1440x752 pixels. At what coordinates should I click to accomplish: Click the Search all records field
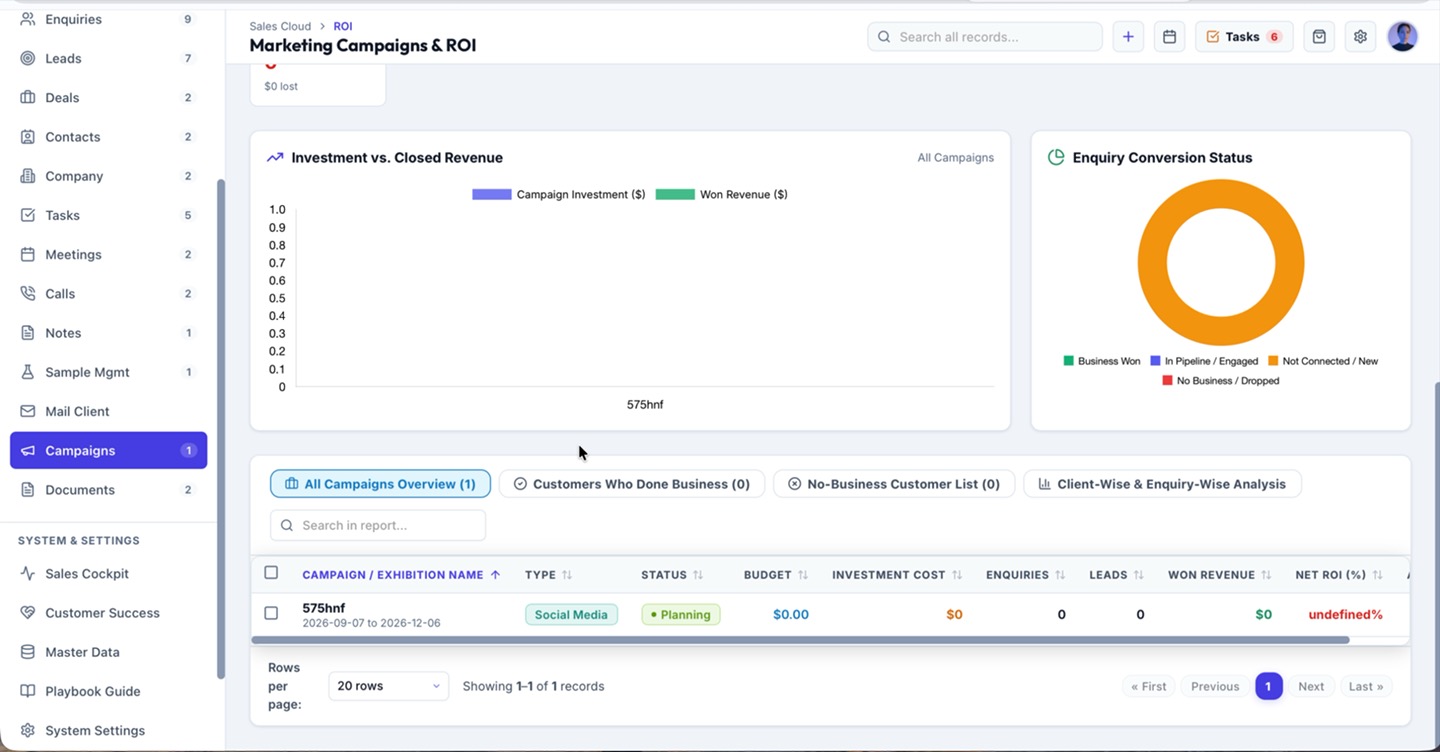(985, 37)
